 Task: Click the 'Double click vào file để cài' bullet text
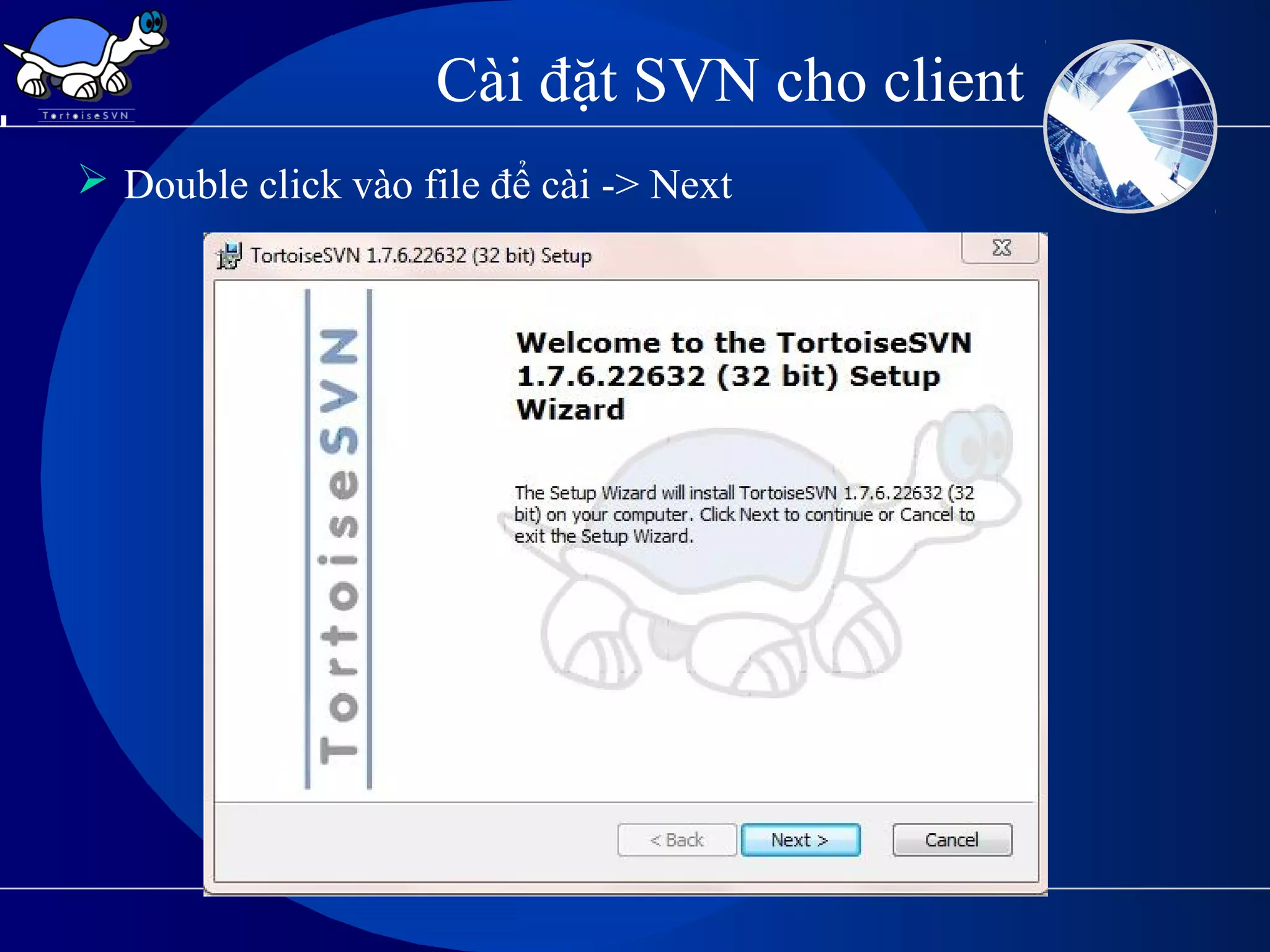[x=428, y=184]
